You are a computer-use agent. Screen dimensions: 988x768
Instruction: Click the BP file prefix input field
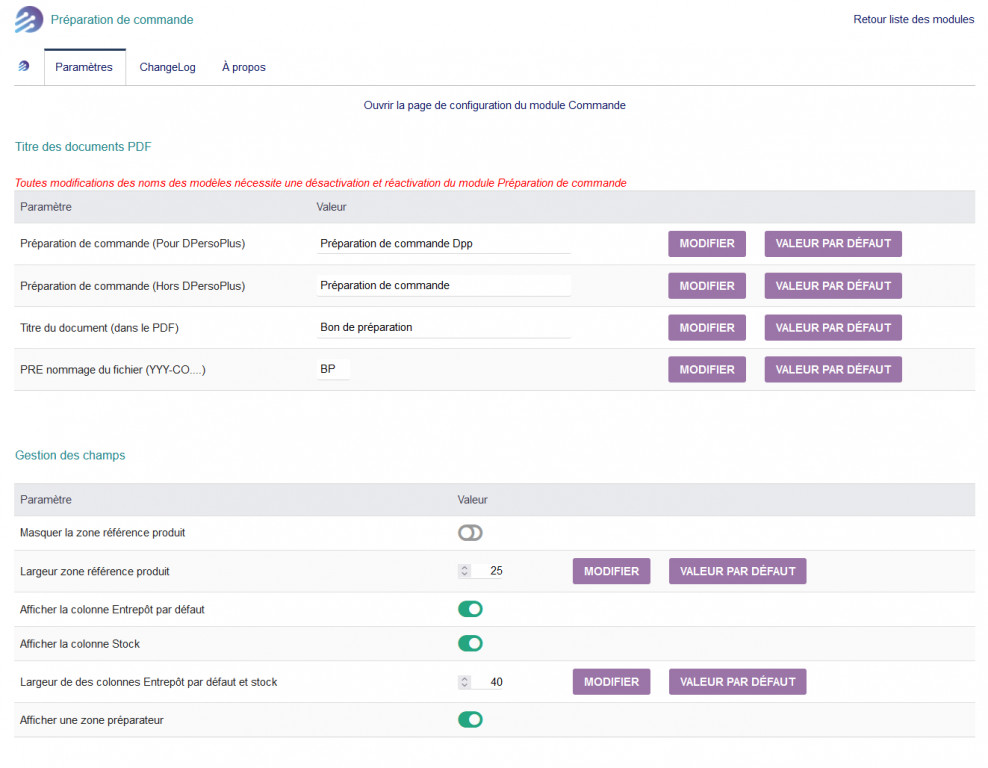click(x=333, y=370)
